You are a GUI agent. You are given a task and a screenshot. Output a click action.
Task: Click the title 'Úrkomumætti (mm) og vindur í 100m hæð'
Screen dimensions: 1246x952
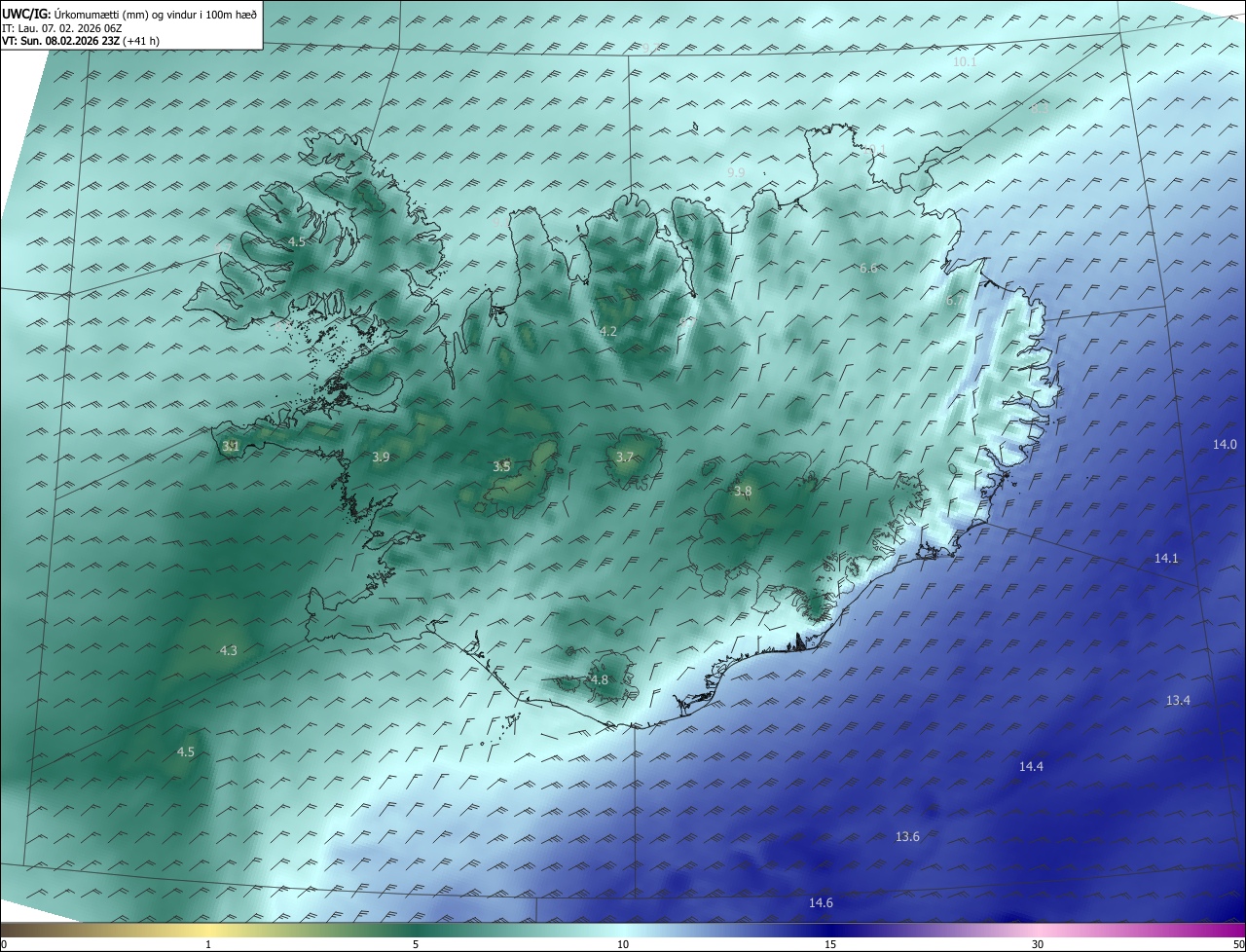[x=156, y=15]
